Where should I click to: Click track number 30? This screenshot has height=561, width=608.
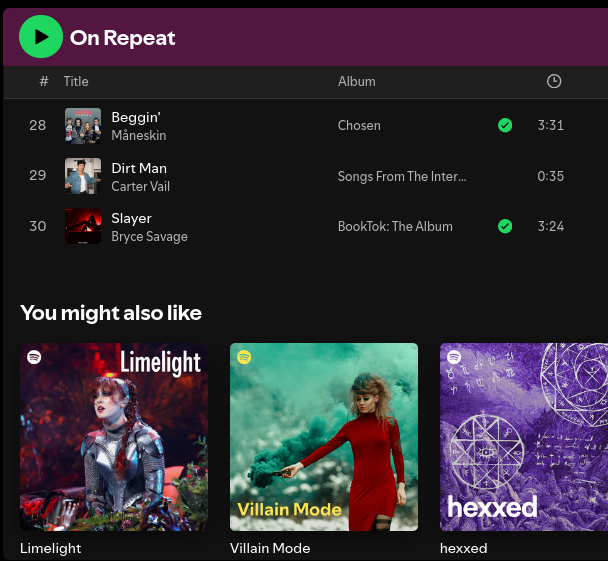[x=38, y=226]
